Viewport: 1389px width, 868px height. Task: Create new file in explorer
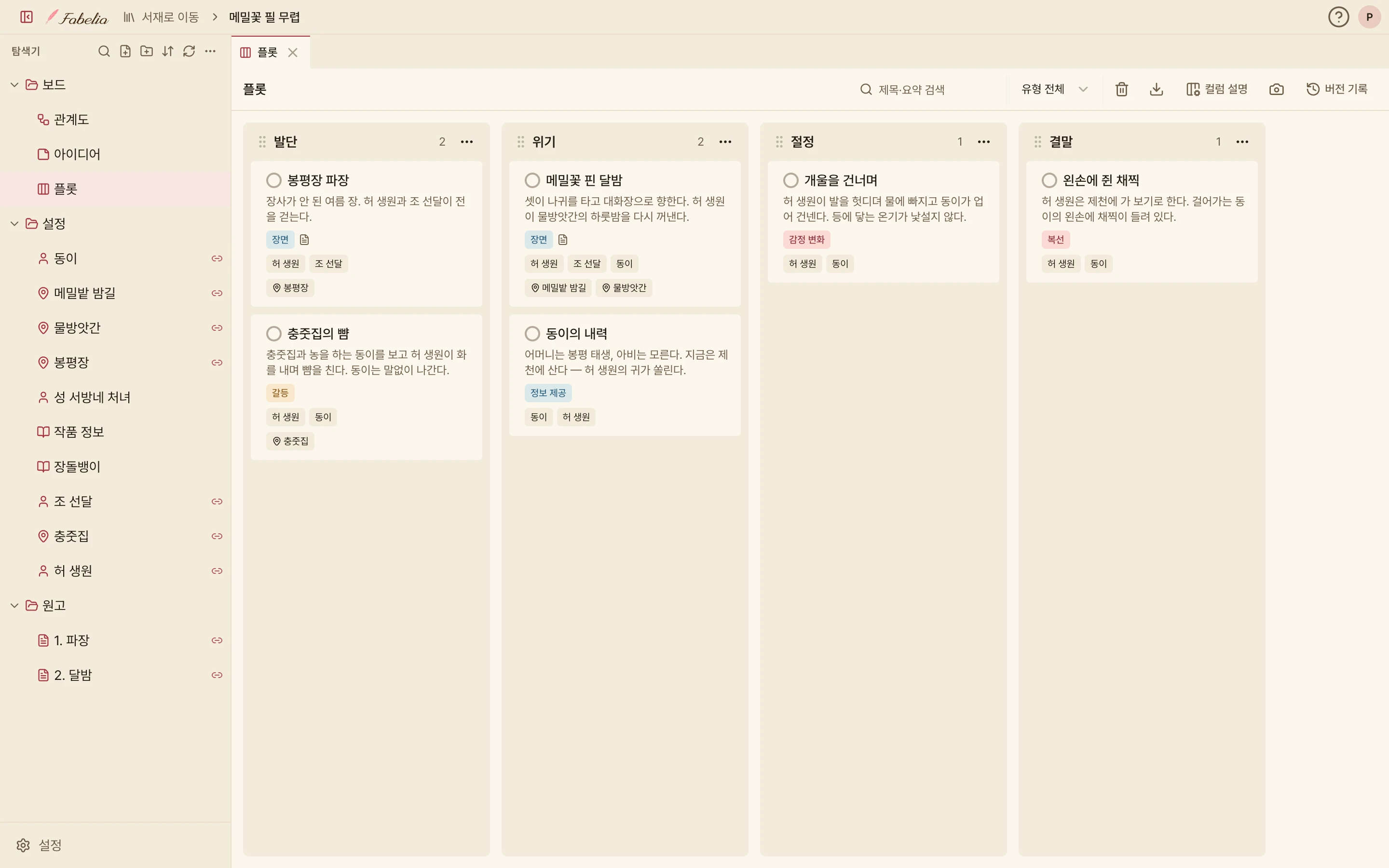pyautogui.click(x=125, y=51)
